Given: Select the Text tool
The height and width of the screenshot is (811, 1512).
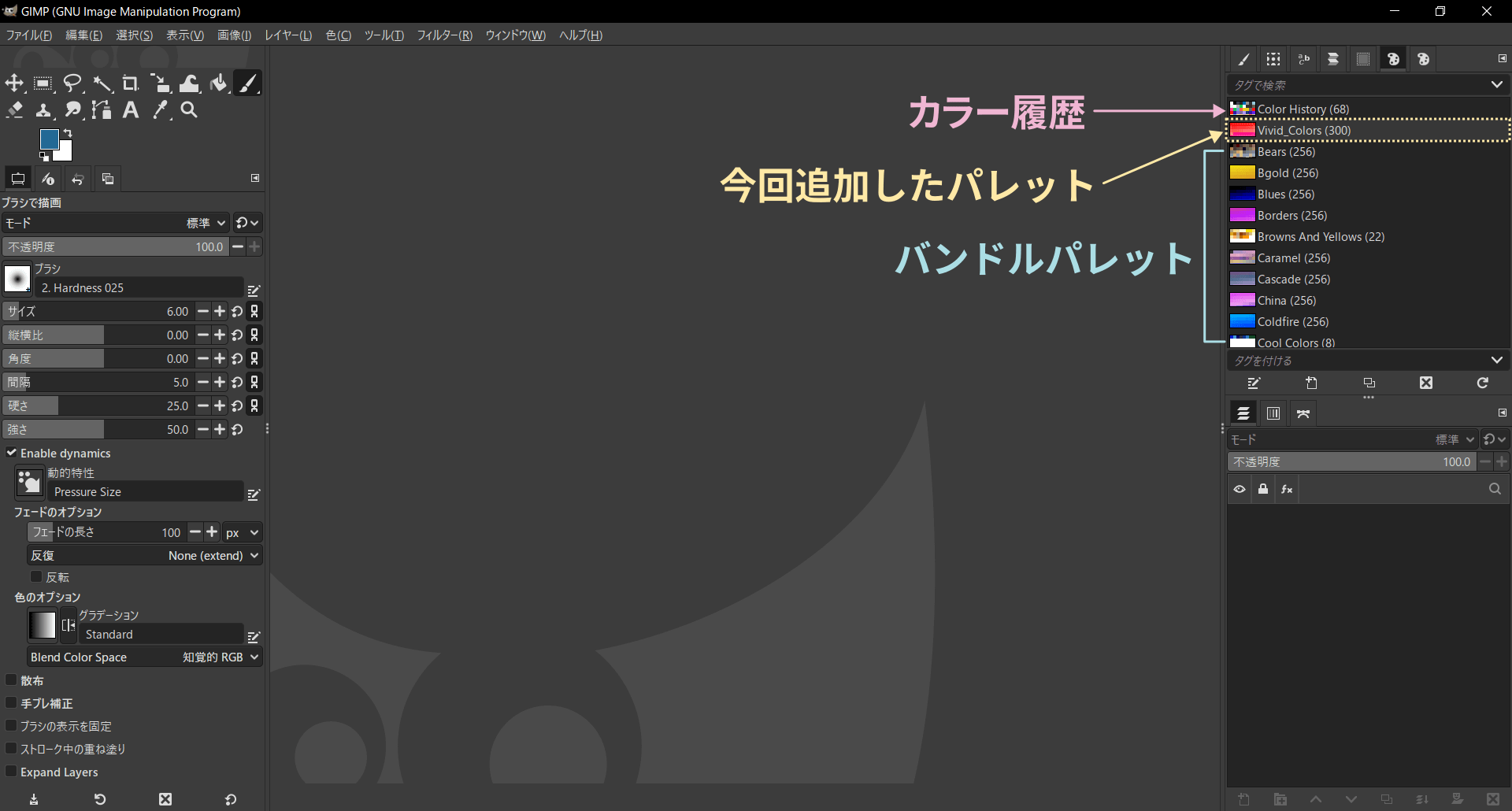Looking at the screenshot, I should 131,110.
